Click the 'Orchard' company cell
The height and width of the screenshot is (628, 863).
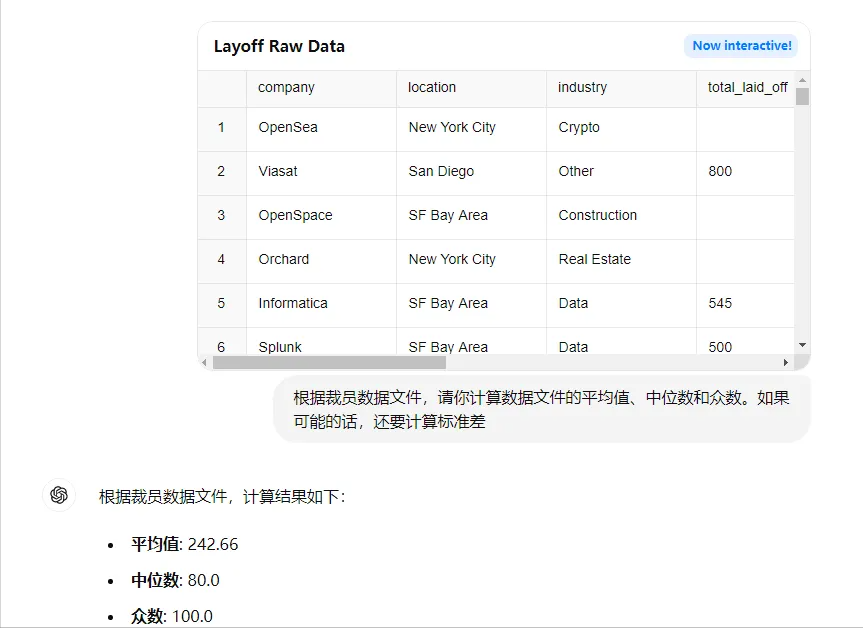[321, 260]
